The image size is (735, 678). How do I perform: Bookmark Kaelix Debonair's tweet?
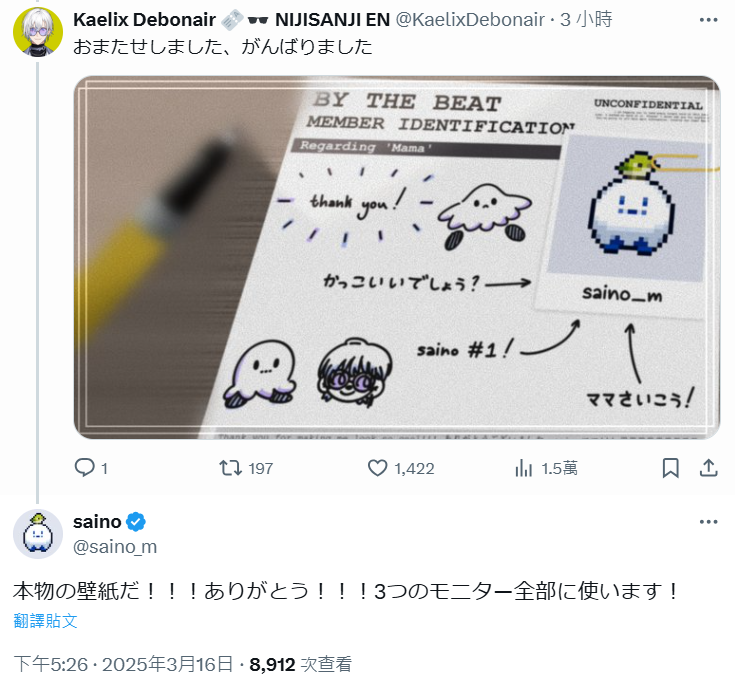click(670, 467)
